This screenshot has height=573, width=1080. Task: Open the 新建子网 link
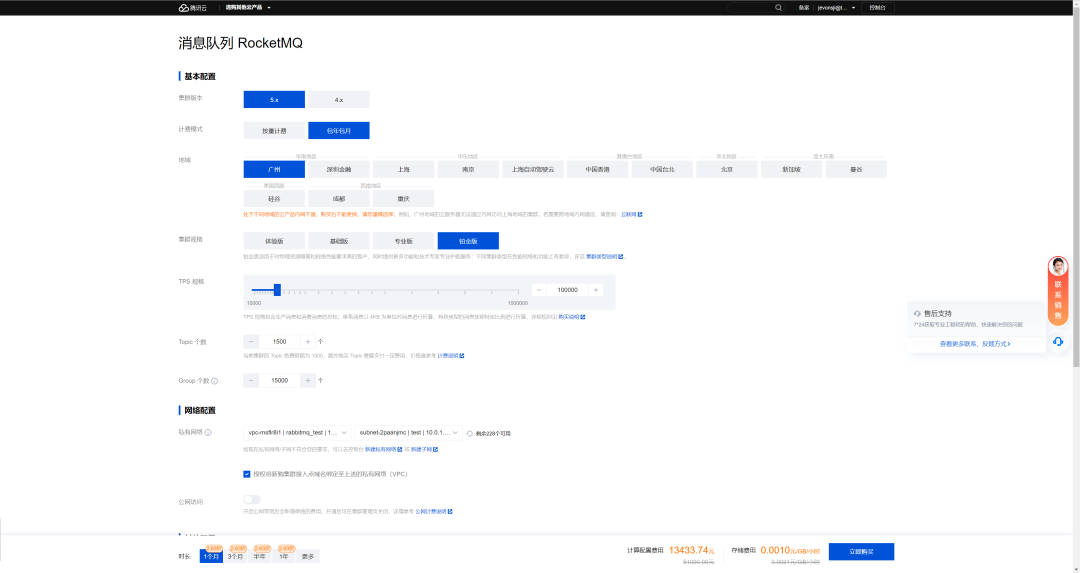point(424,449)
